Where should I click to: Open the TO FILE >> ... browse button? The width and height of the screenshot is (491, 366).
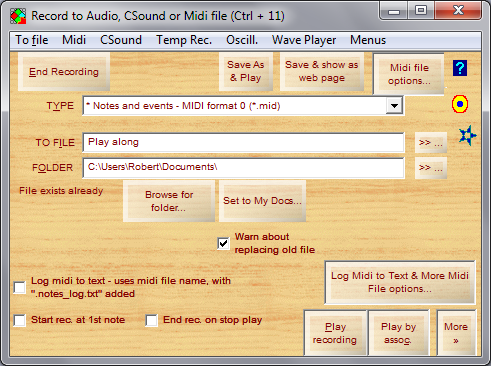tap(431, 143)
